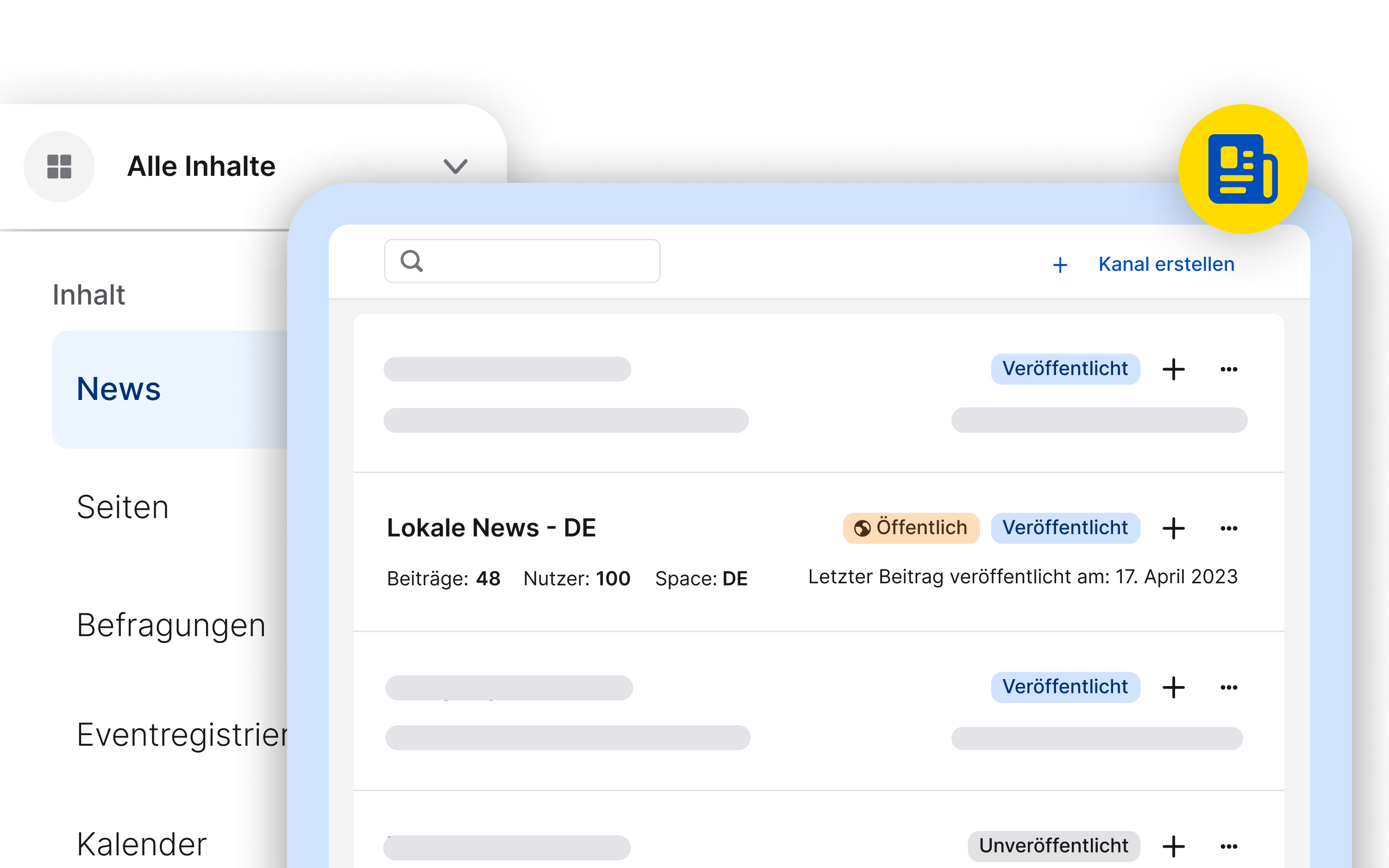Click Space: DE text
The image size is (1389, 868).
(701, 578)
